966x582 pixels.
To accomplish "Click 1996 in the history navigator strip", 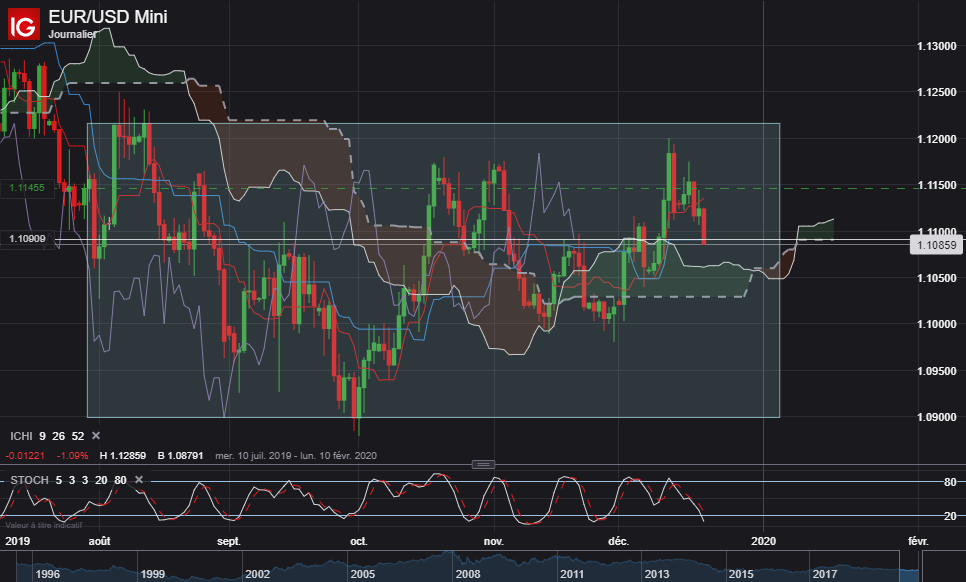I will 47,574.
